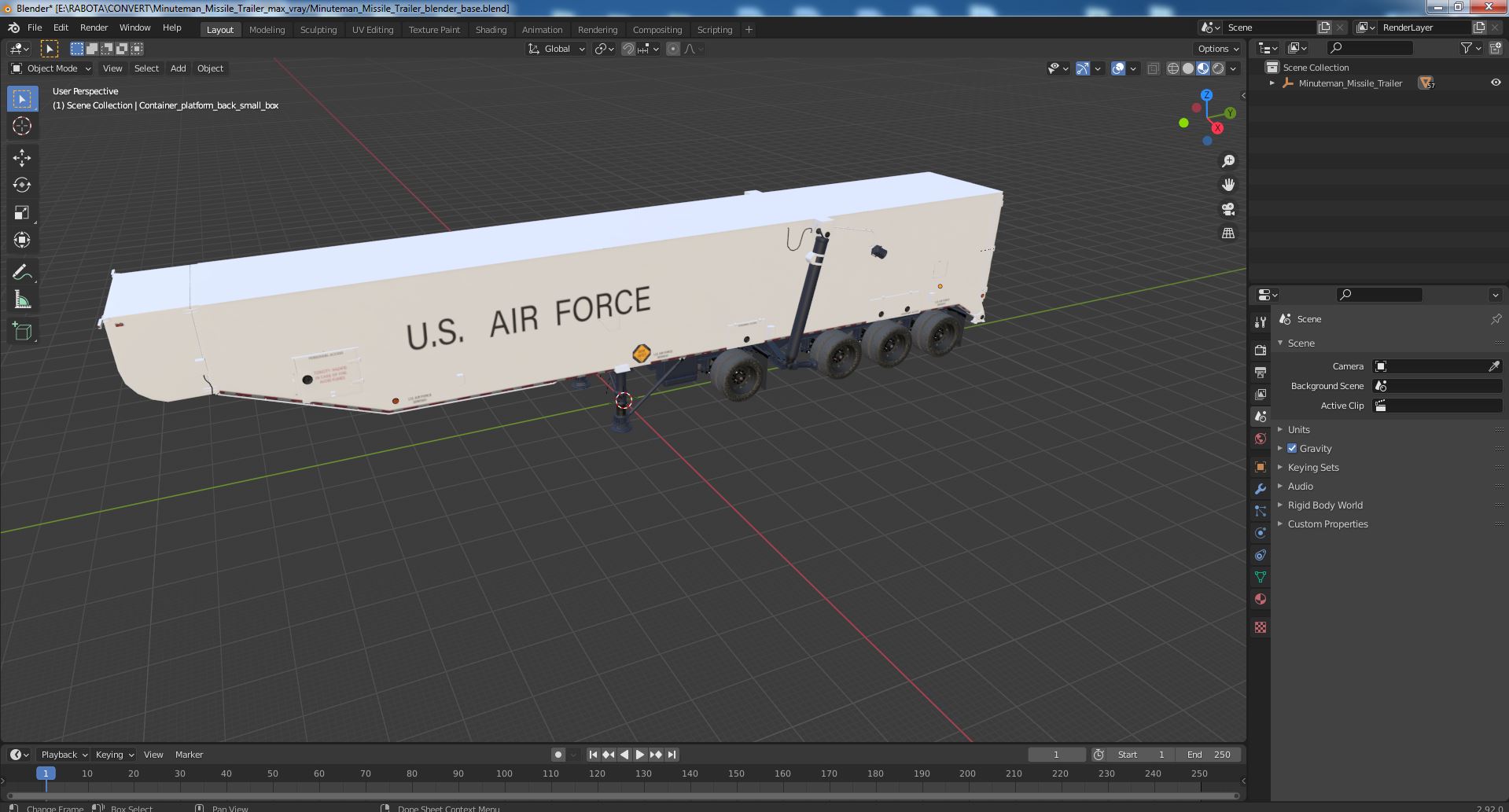The image size is (1509, 812).
Task: Switch to the Shading workspace tab
Action: pos(491,30)
